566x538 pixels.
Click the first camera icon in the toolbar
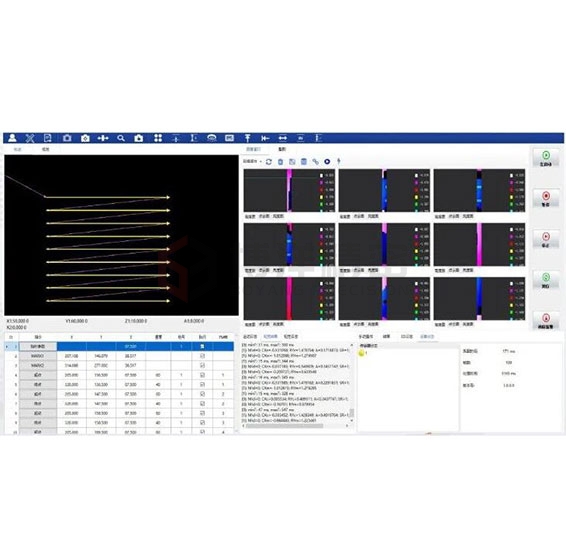[x=67, y=138]
